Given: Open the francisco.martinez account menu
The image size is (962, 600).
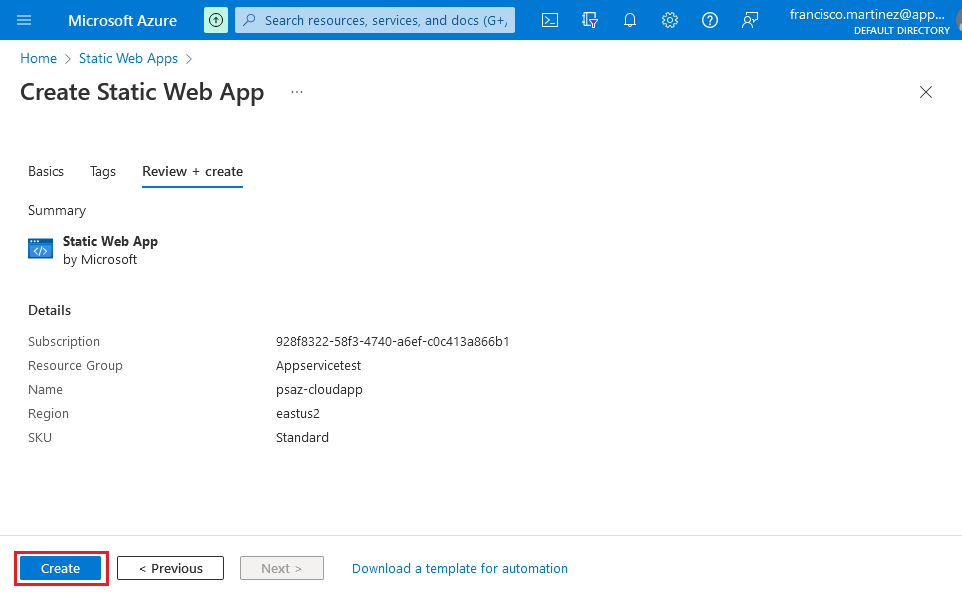Looking at the screenshot, I should coord(870,20).
